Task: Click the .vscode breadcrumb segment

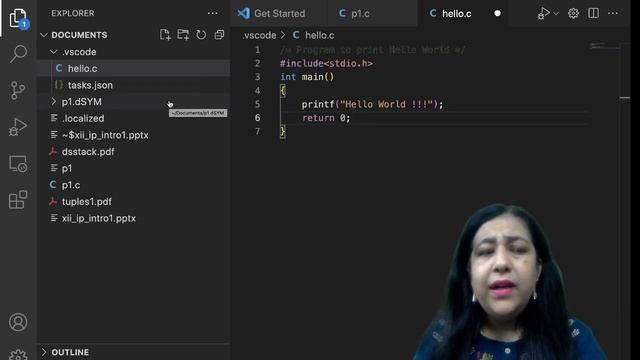Action: [x=259, y=36]
